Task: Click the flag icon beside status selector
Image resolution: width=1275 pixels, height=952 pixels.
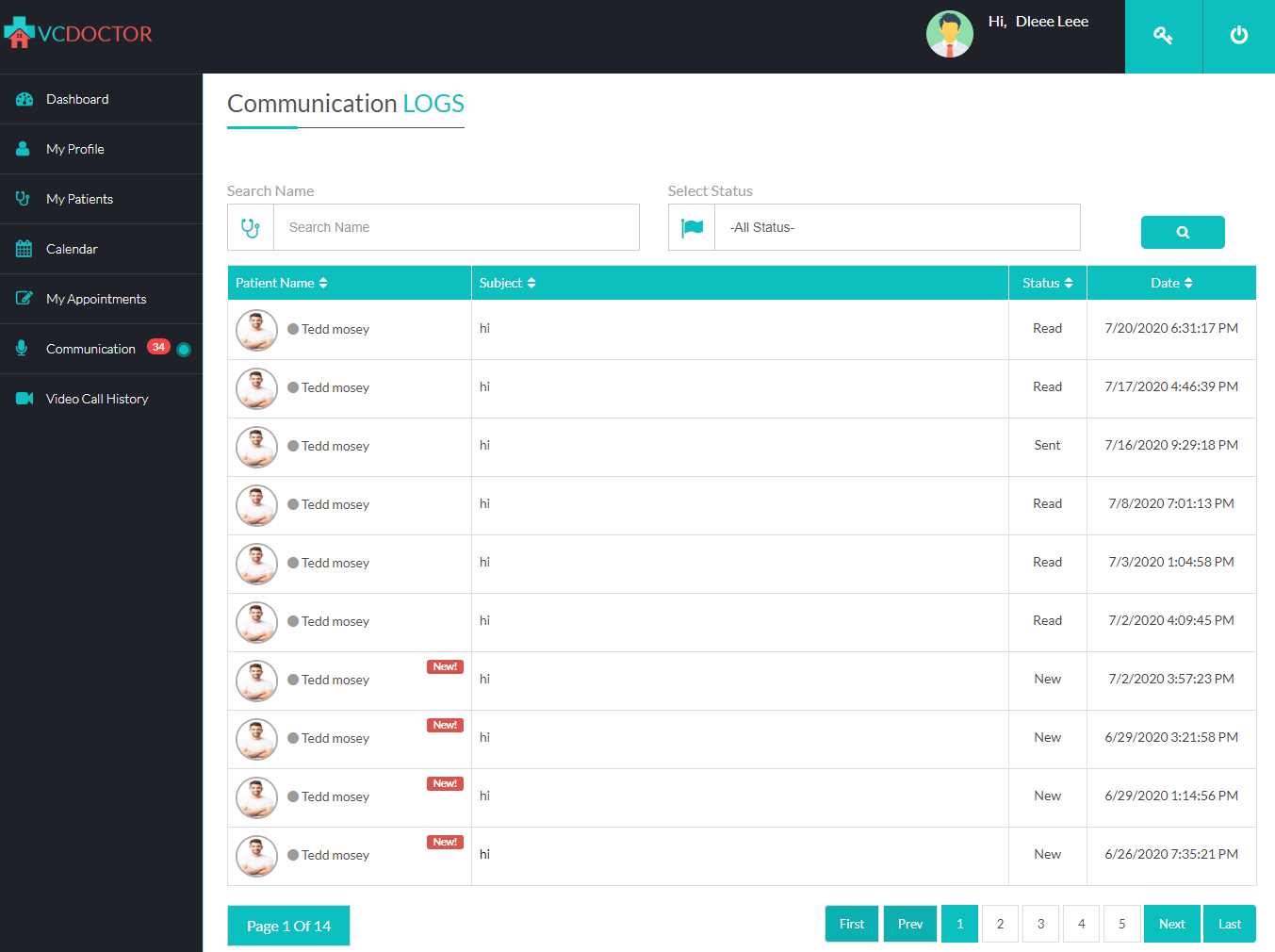Action: [692, 227]
